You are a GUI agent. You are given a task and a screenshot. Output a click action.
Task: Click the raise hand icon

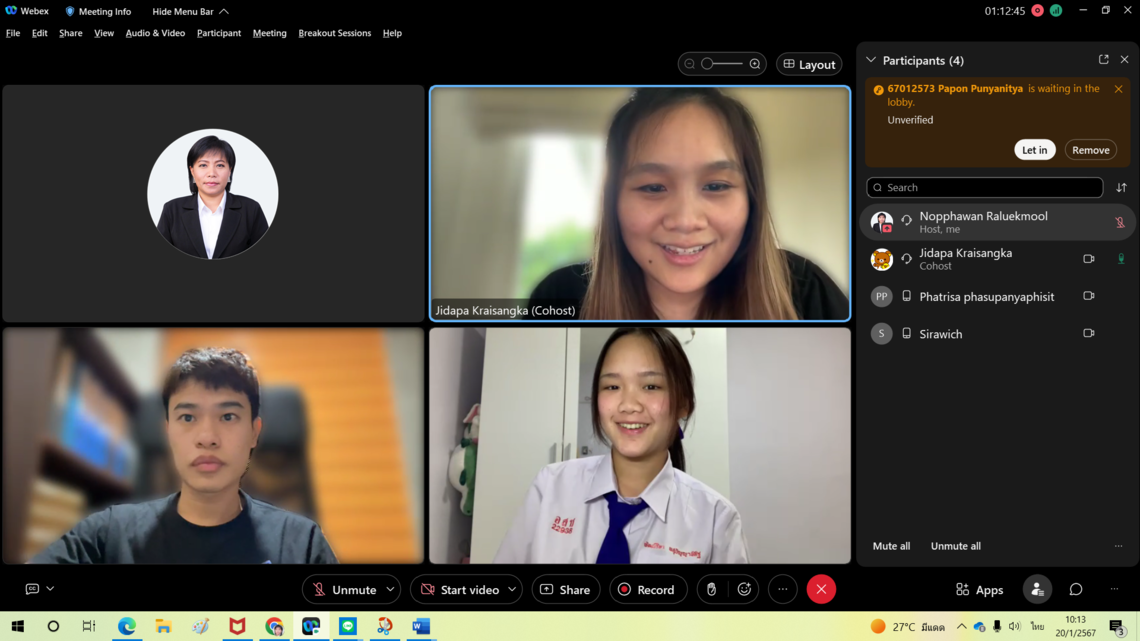(711, 590)
